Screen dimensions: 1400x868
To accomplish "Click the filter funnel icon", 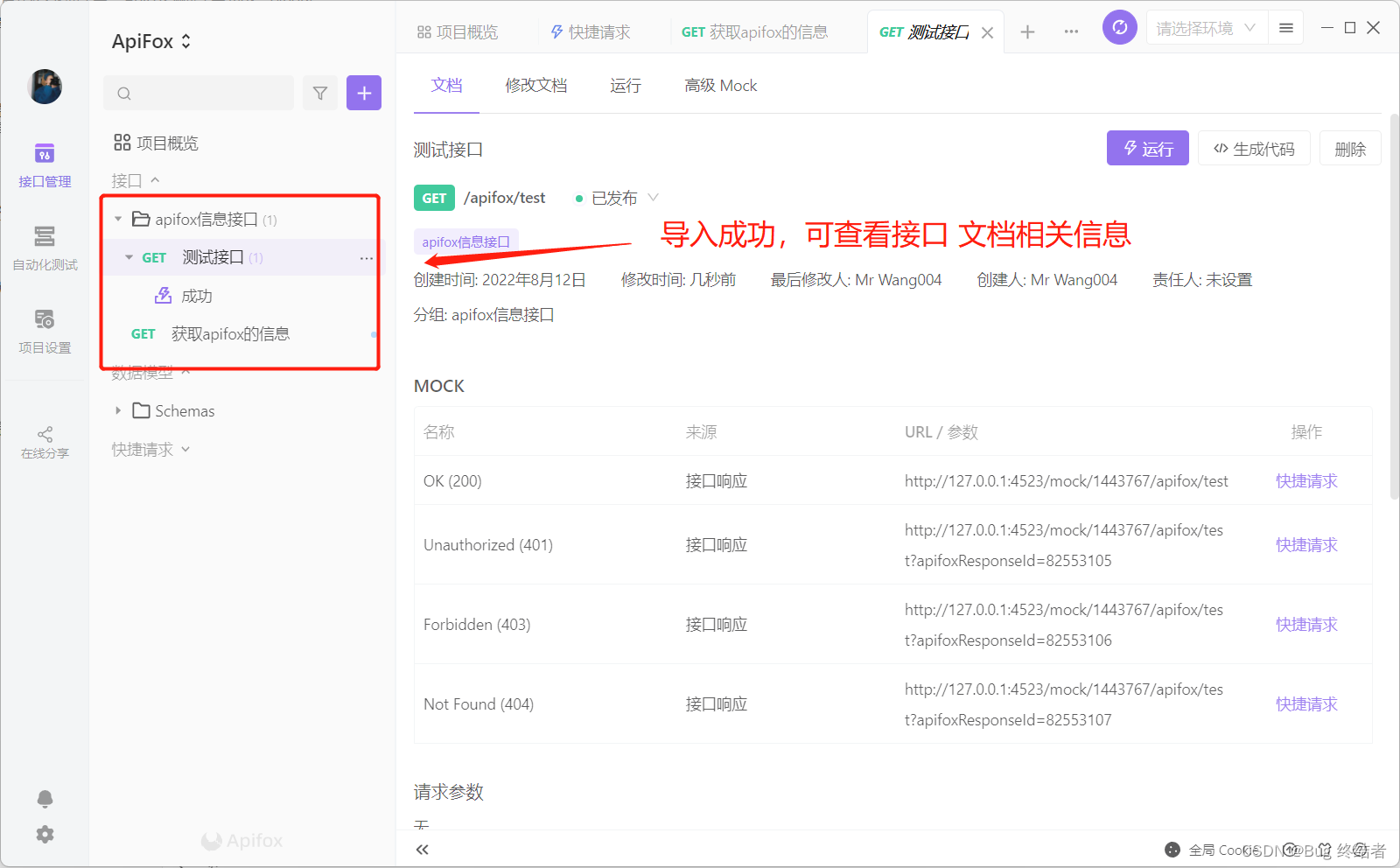I will click(320, 93).
